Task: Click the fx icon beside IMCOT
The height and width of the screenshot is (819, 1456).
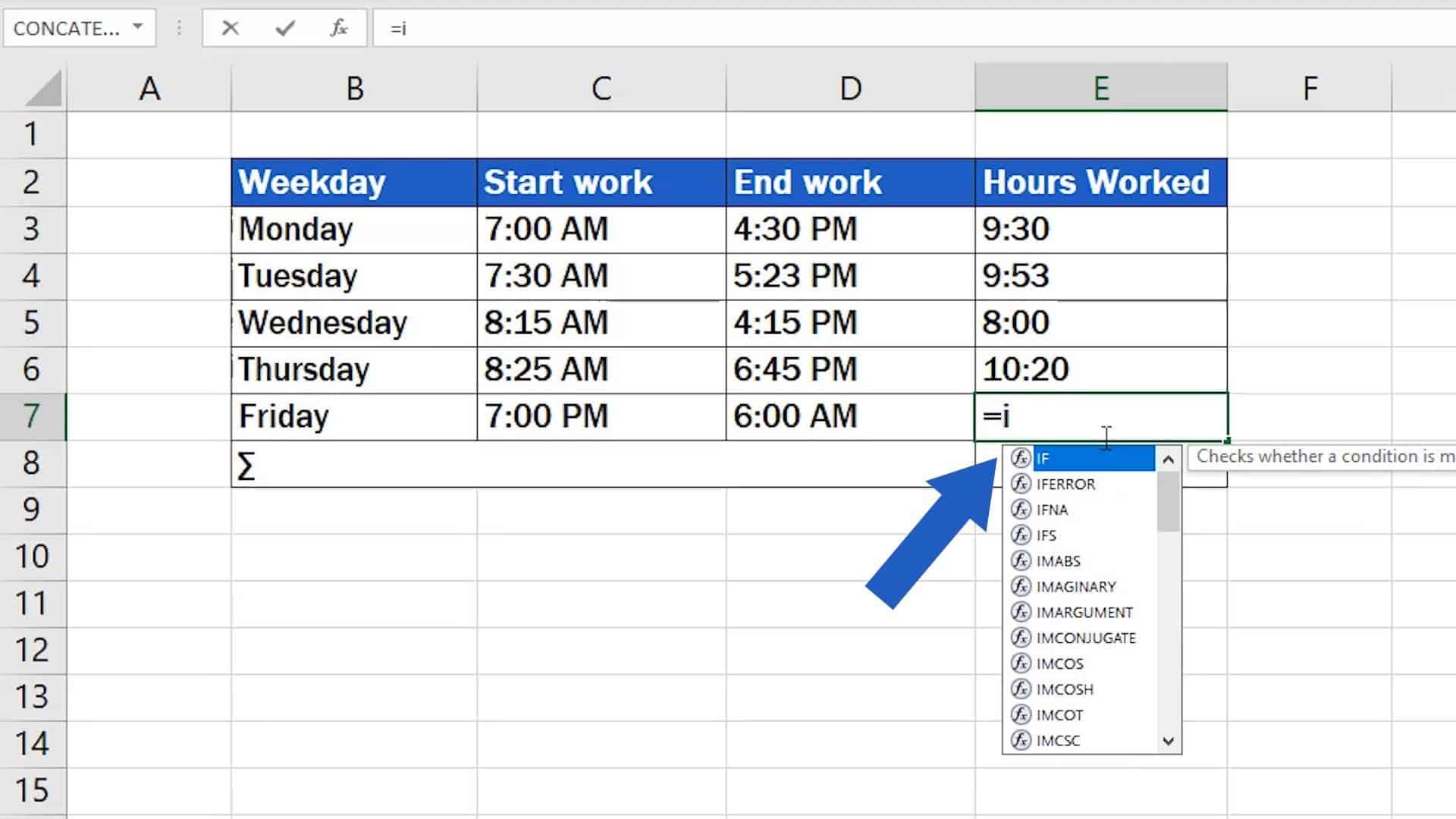Action: (x=1021, y=715)
